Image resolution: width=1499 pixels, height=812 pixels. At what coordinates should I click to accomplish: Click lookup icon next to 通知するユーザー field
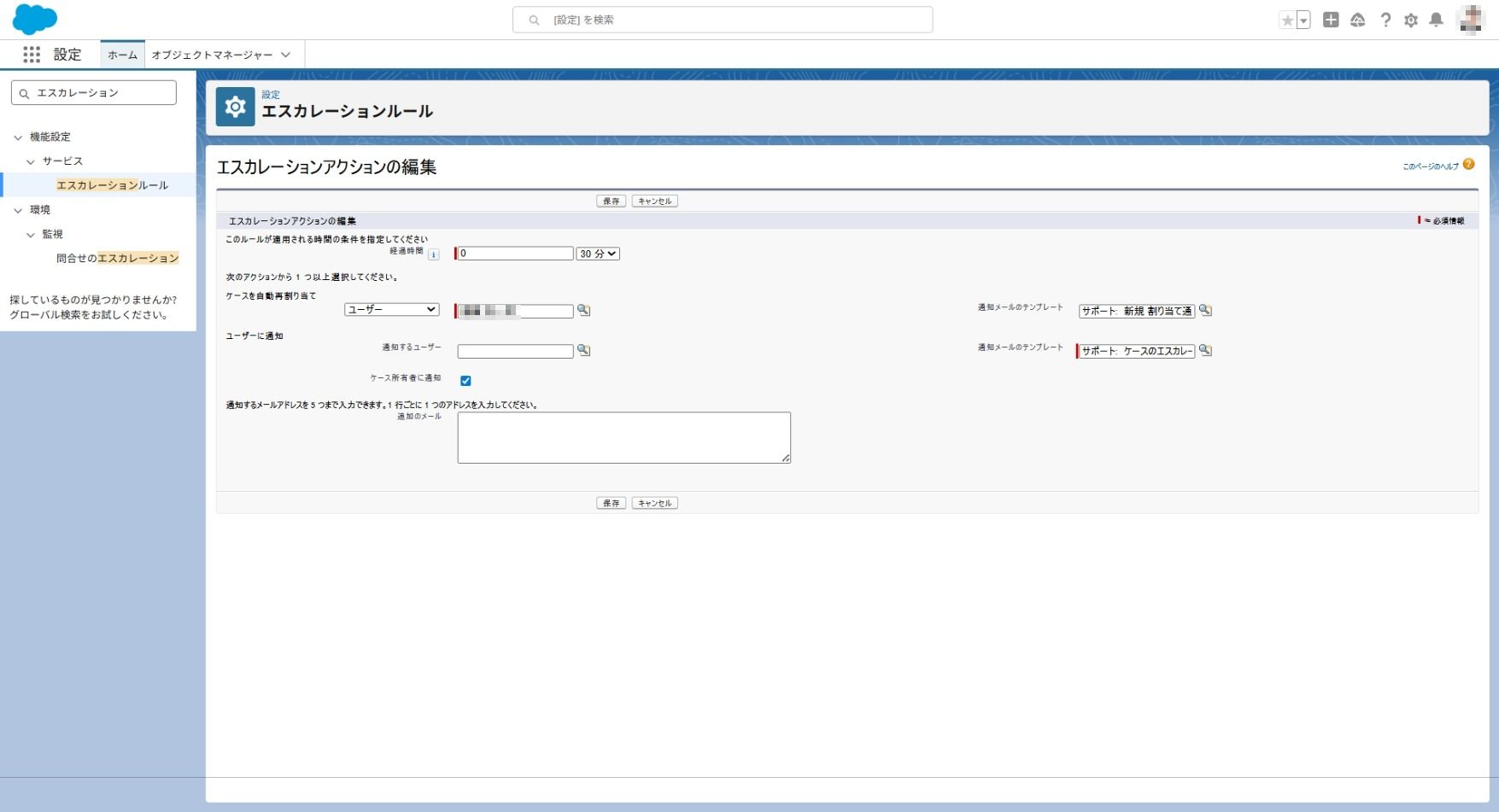(583, 350)
